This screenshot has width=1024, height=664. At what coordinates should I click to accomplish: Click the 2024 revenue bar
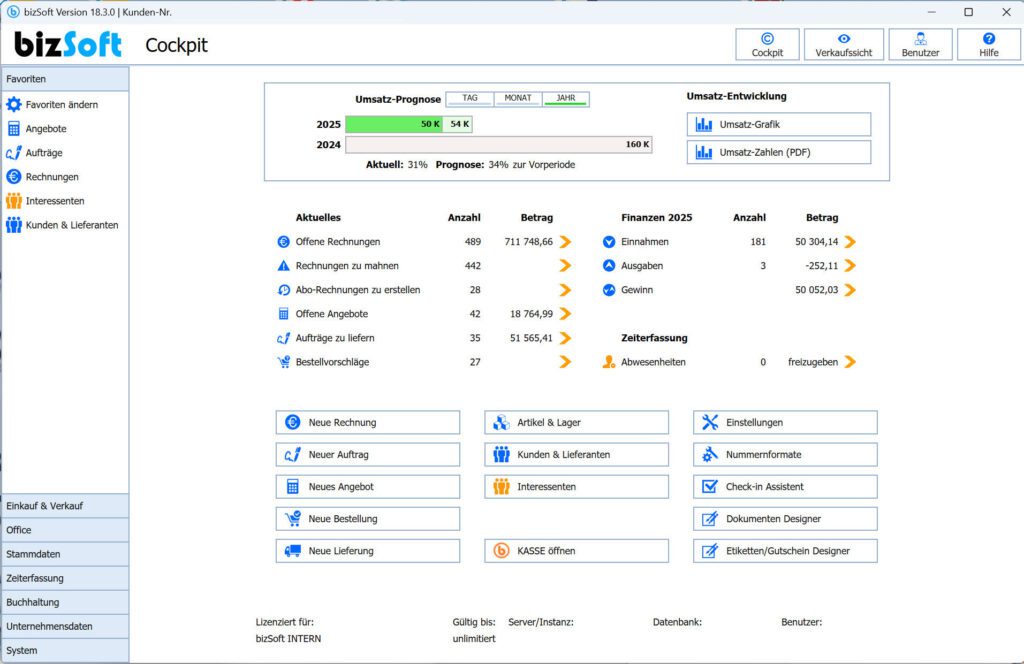[498, 144]
